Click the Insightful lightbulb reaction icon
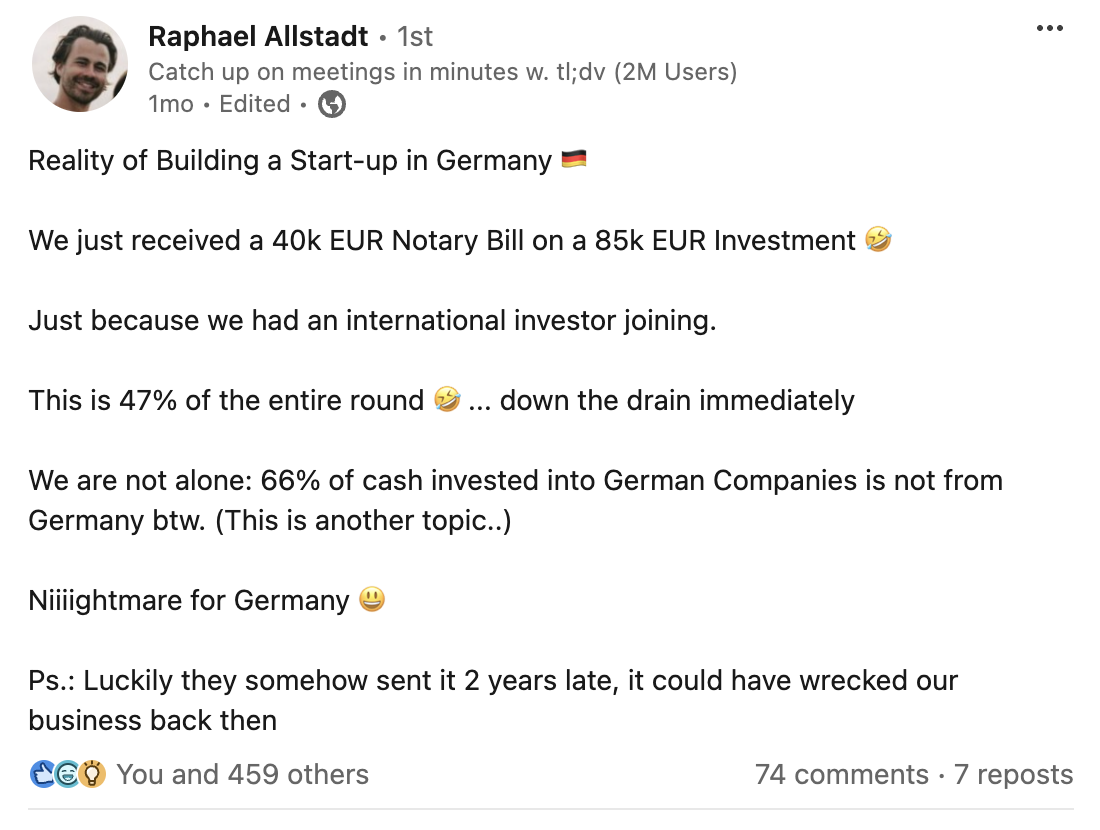This screenshot has height=830, width=1100. [x=93, y=773]
